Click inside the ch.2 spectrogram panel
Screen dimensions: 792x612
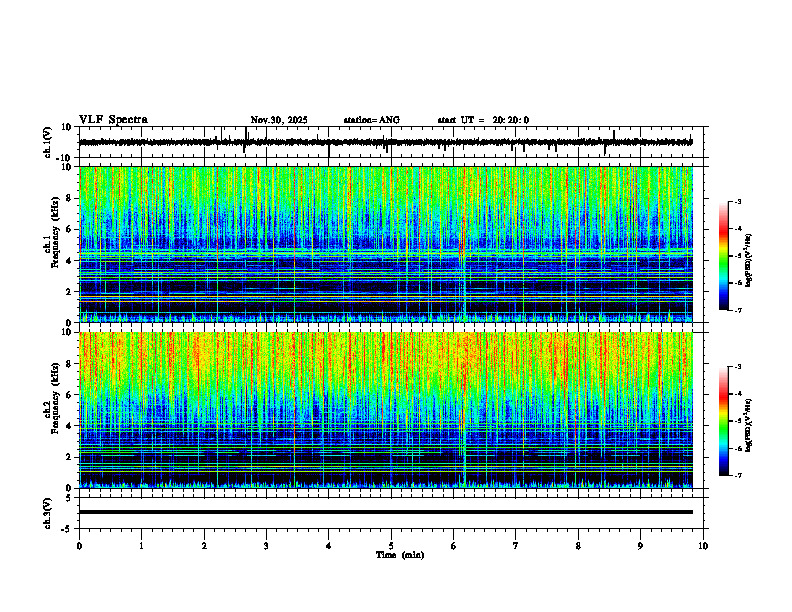coord(386,410)
